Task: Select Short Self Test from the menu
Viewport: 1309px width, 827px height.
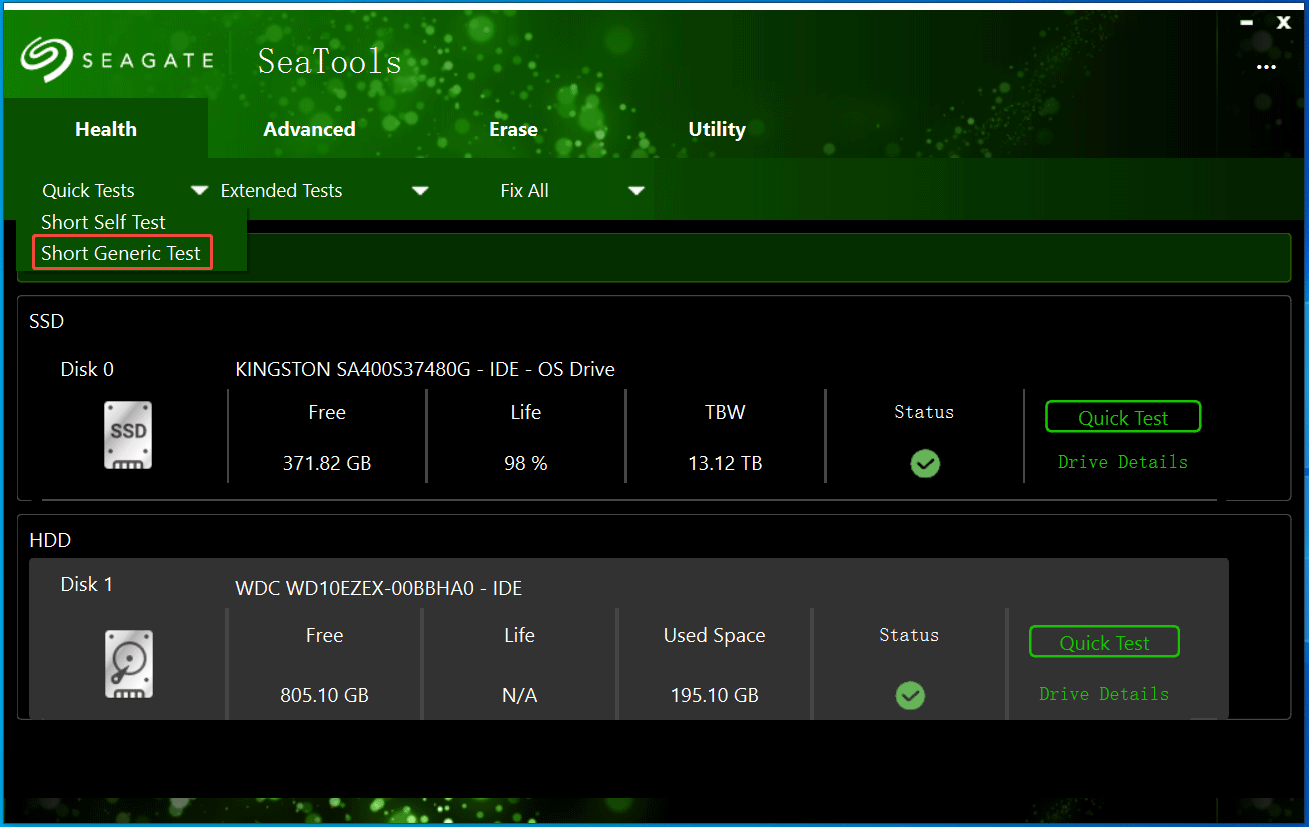Action: pyautogui.click(x=103, y=221)
